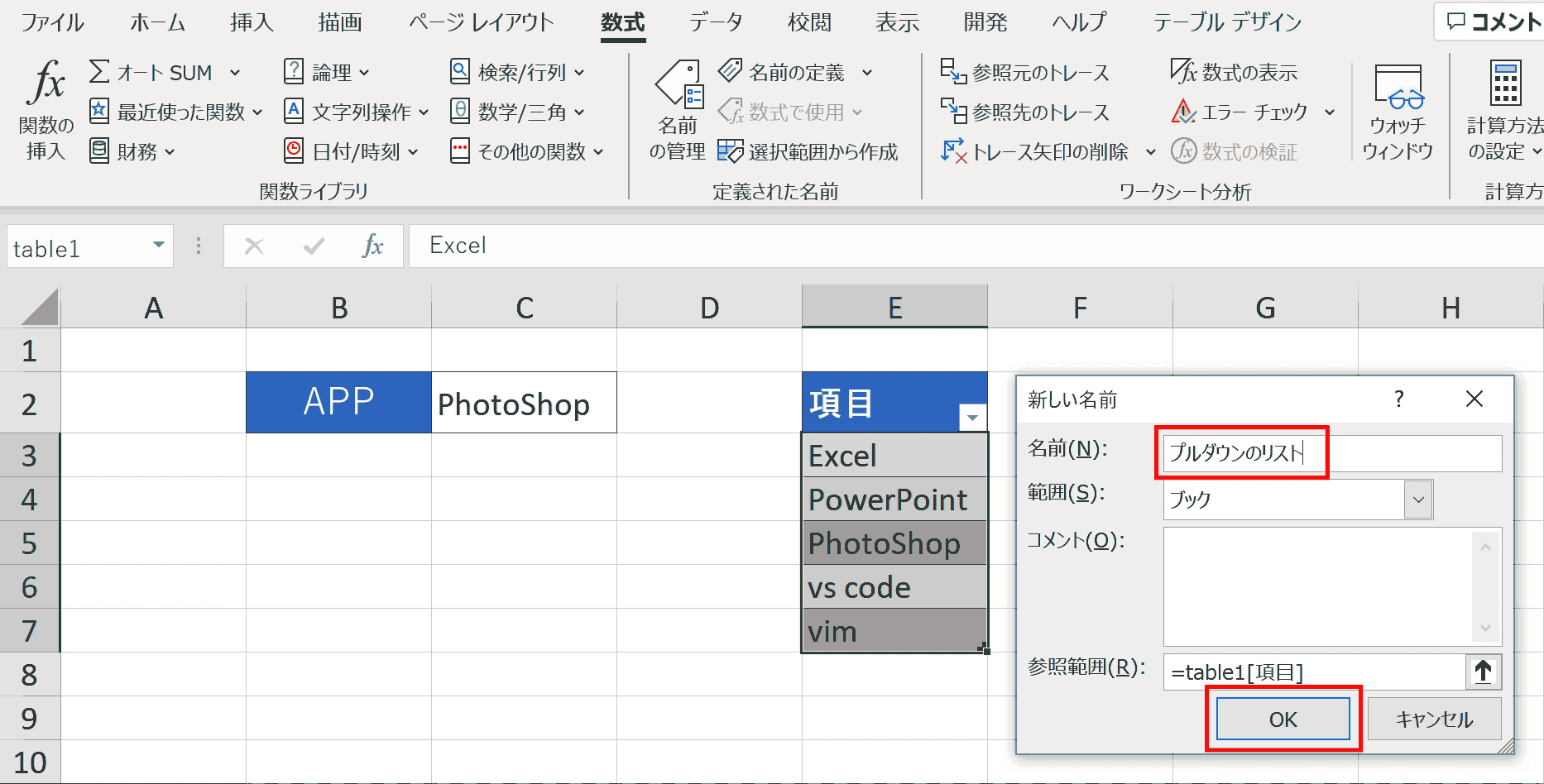
Task: Open 計算方法の設定 calculator icon
Action: coord(1505,83)
